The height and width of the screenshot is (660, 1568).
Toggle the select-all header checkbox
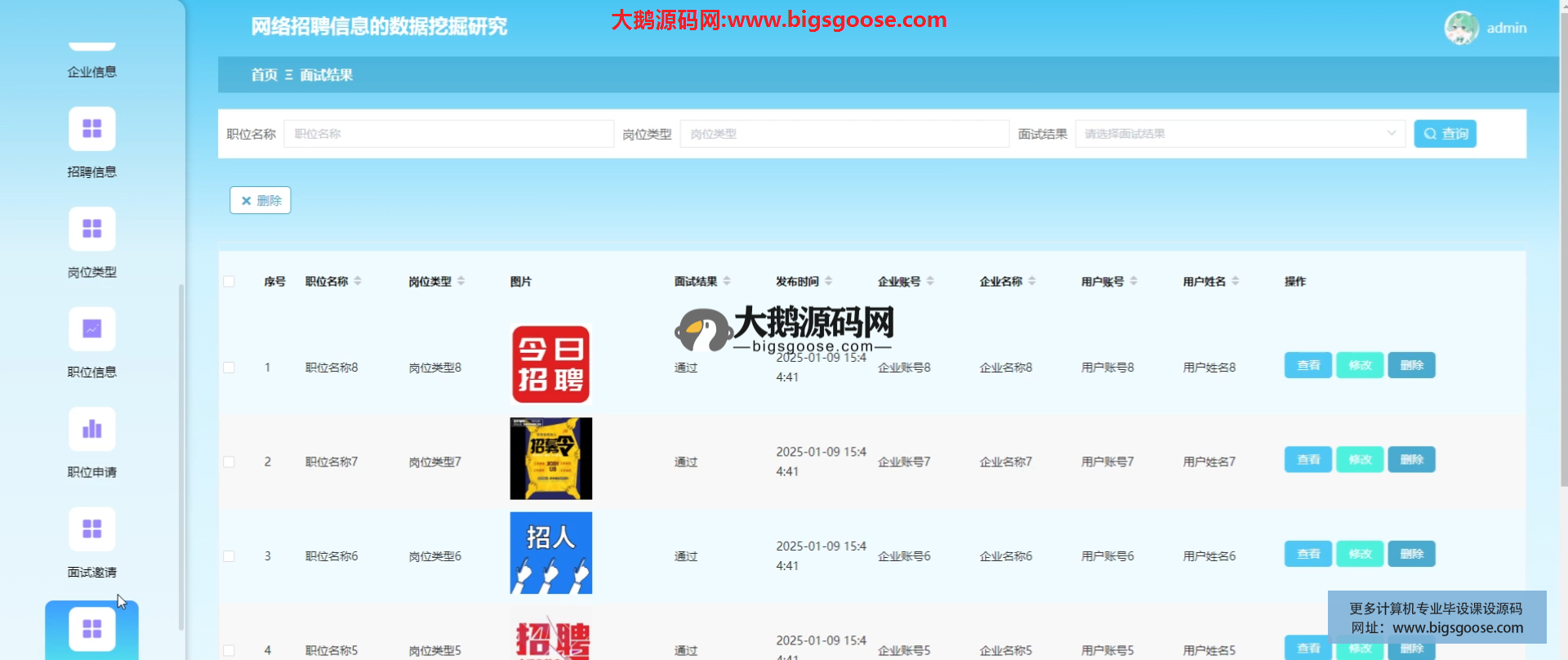[229, 282]
